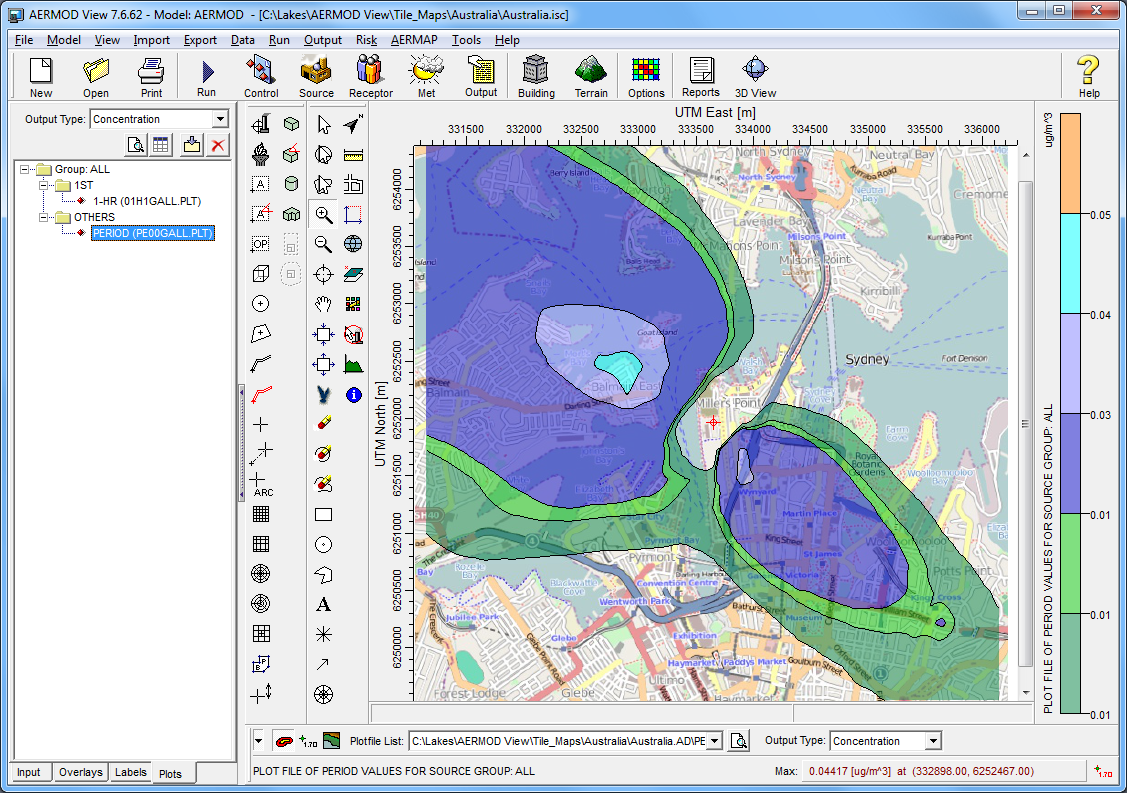Click the Run toolbar icon
The height and width of the screenshot is (793, 1127).
tap(206, 75)
